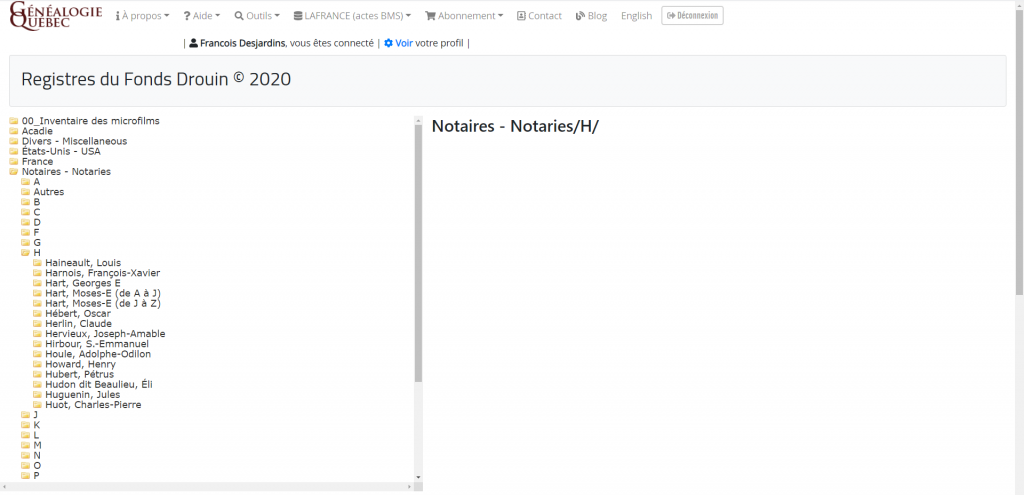Image resolution: width=1024 pixels, height=495 pixels.
Task: Click the Généalogie Québec logo
Action: pos(55,16)
